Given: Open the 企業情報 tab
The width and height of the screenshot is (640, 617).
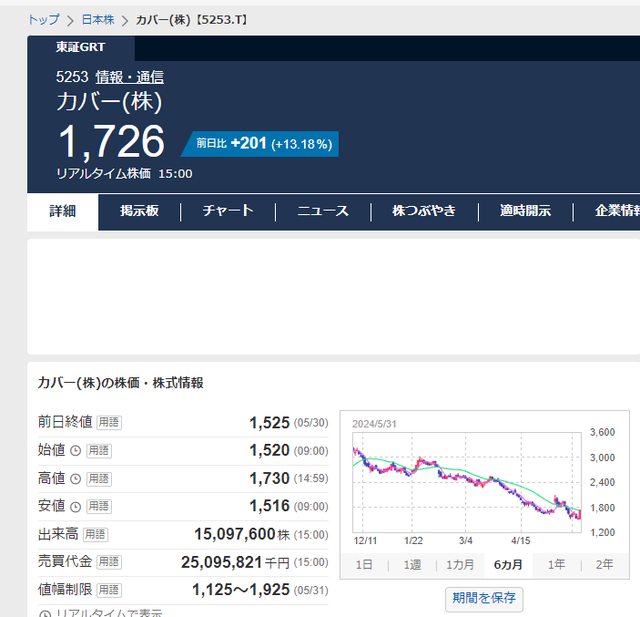Looking at the screenshot, I should (617, 211).
